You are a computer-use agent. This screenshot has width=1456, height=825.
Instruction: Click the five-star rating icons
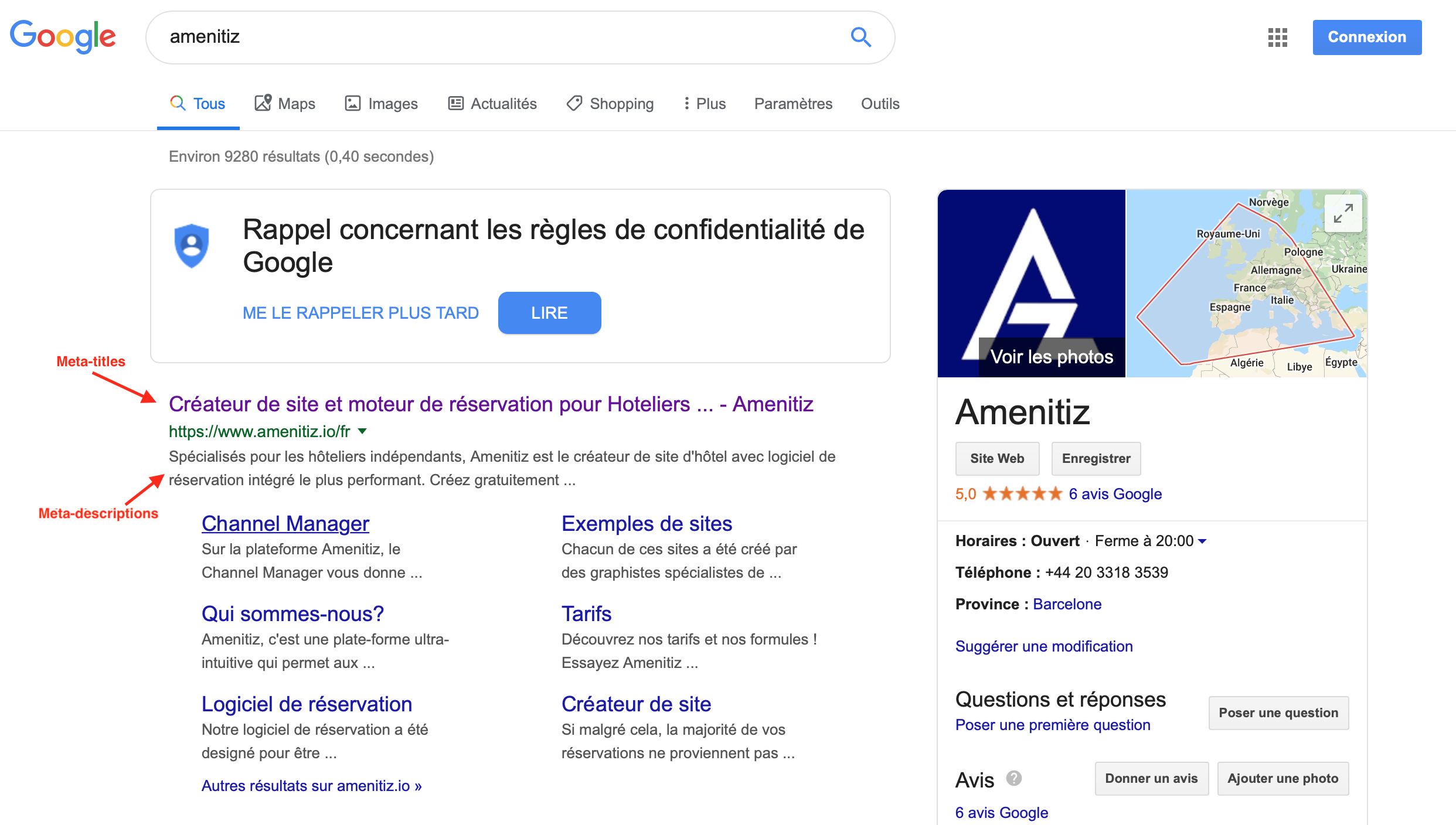click(1022, 494)
